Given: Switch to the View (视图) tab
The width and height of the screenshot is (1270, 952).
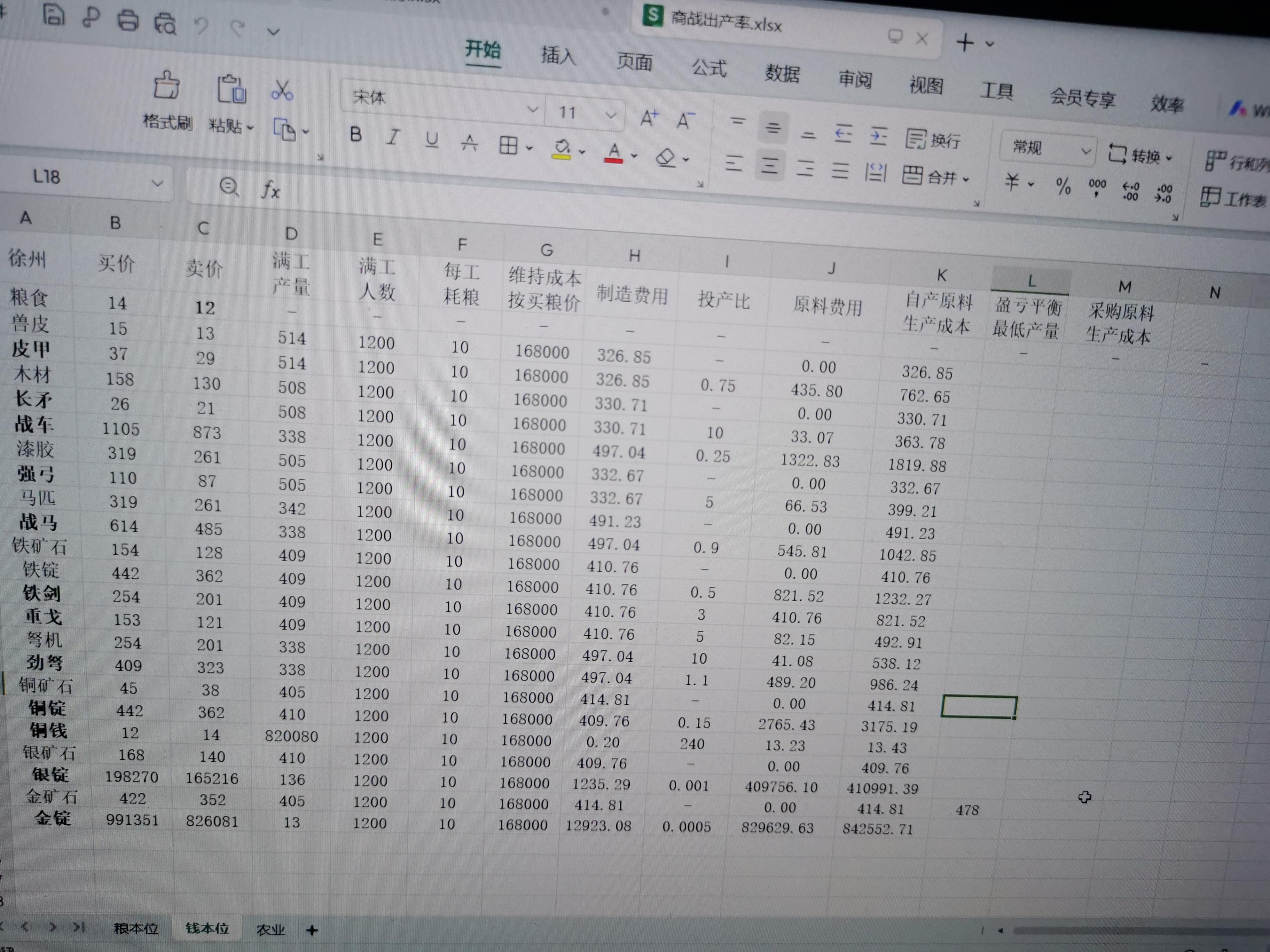Looking at the screenshot, I should click(x=926, y=85).
